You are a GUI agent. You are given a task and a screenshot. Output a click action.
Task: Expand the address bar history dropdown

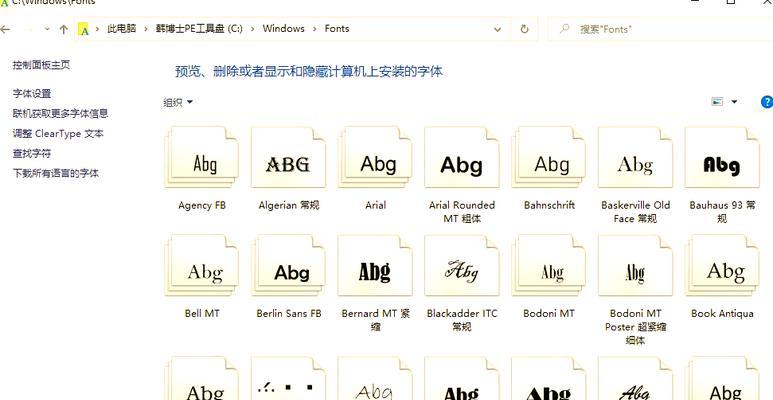click(x=497, y=30)
